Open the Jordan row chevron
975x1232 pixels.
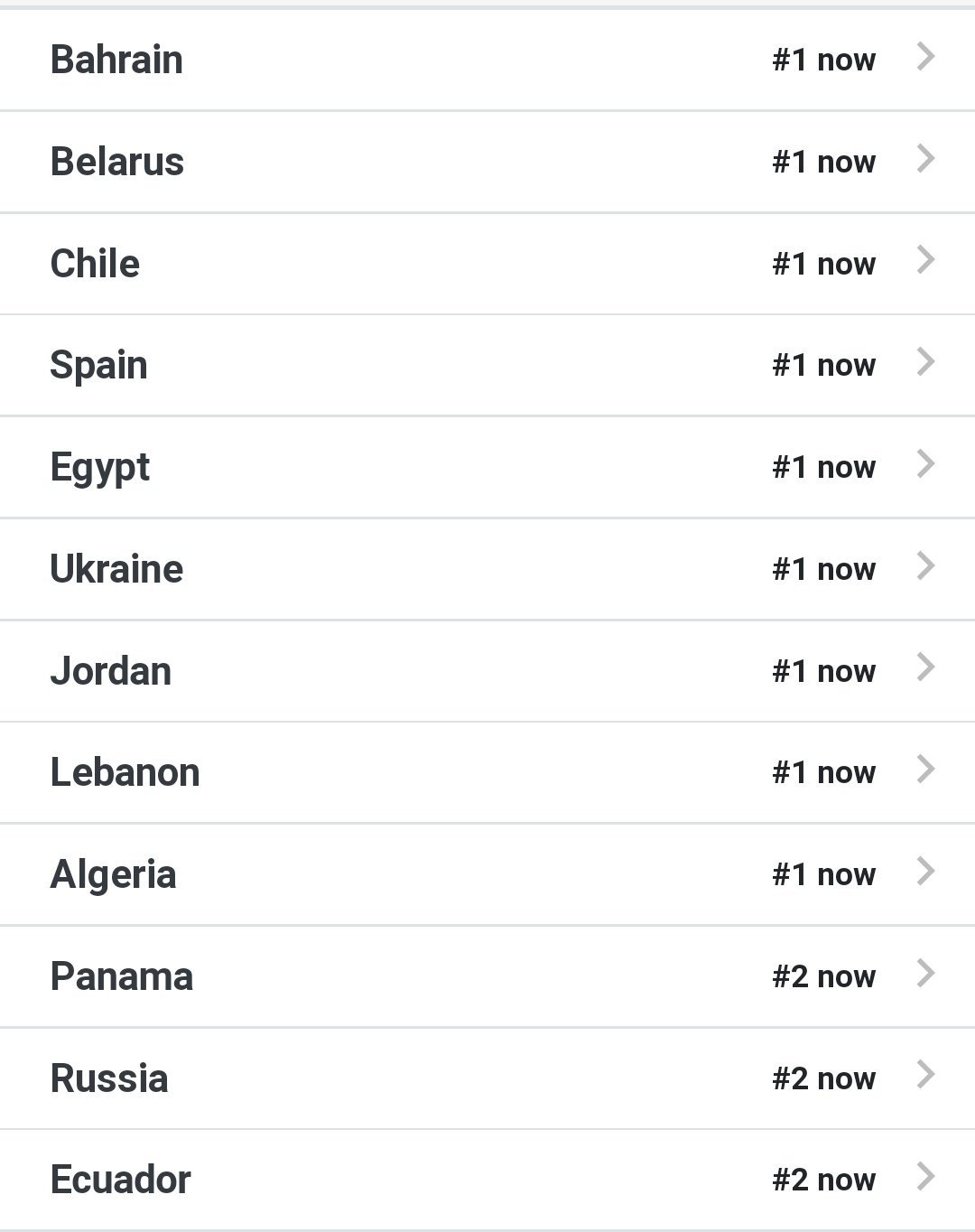click(x=925, y=667)
